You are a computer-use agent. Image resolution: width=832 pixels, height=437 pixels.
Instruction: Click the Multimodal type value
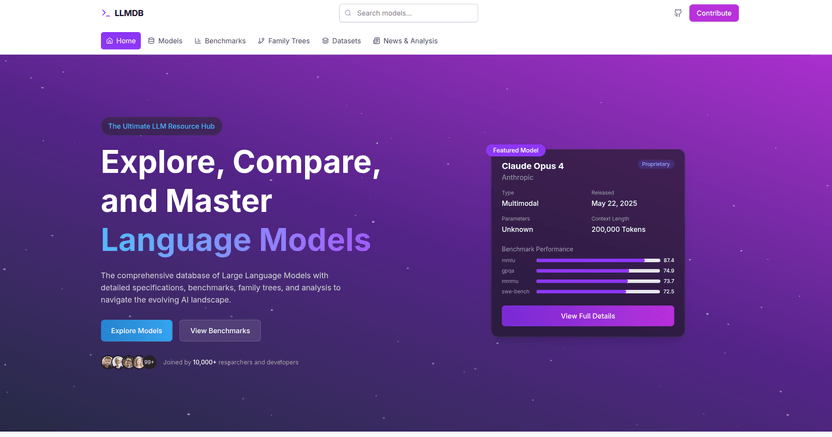pos(520,204)
